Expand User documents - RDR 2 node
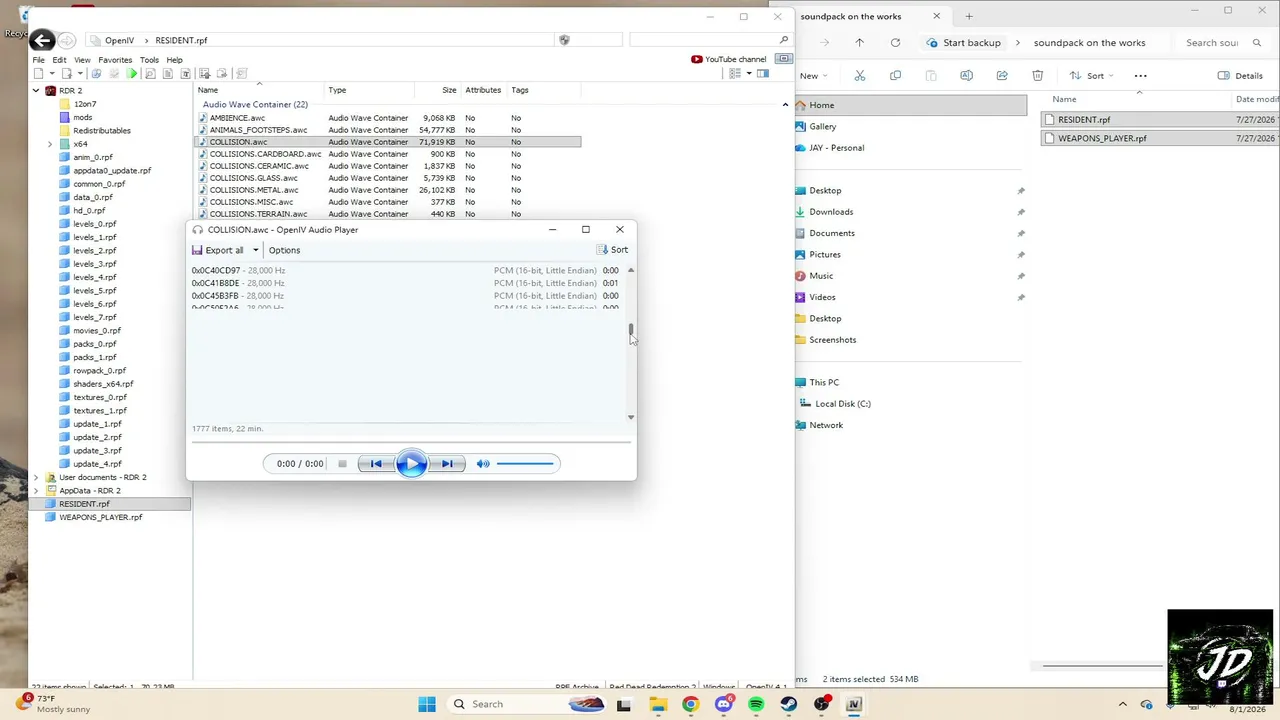 point(36,477)
